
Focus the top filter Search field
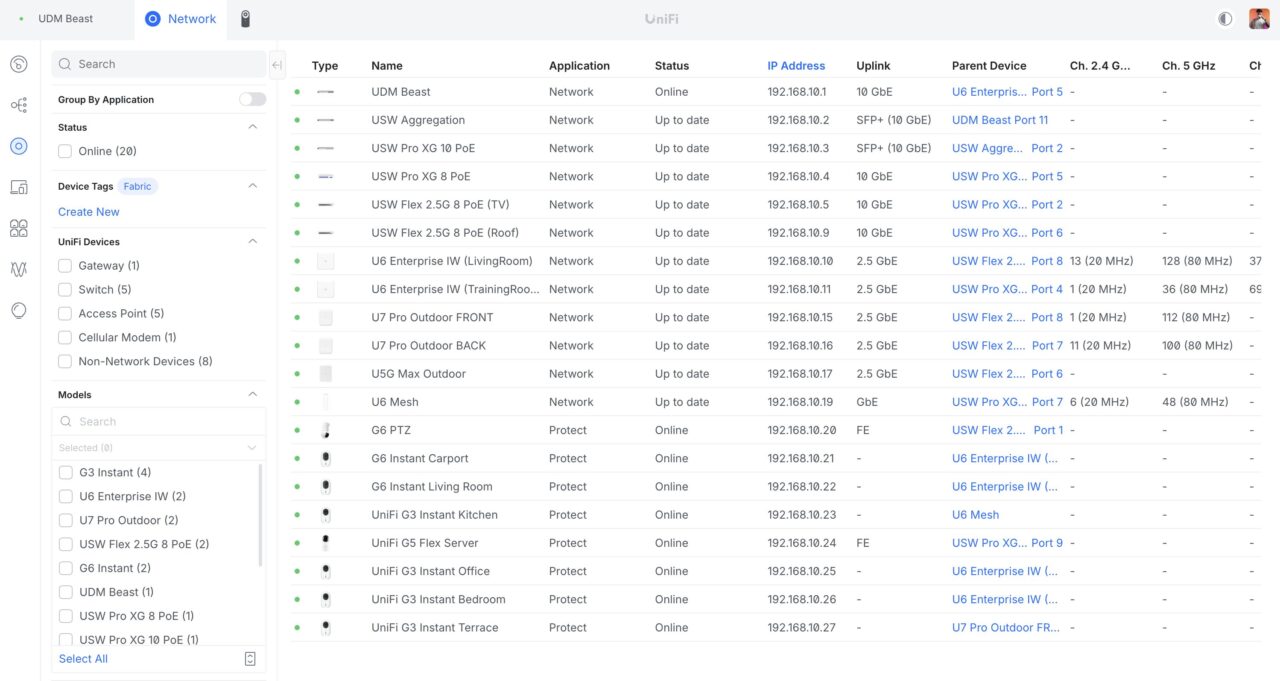(x=159, y=64)
